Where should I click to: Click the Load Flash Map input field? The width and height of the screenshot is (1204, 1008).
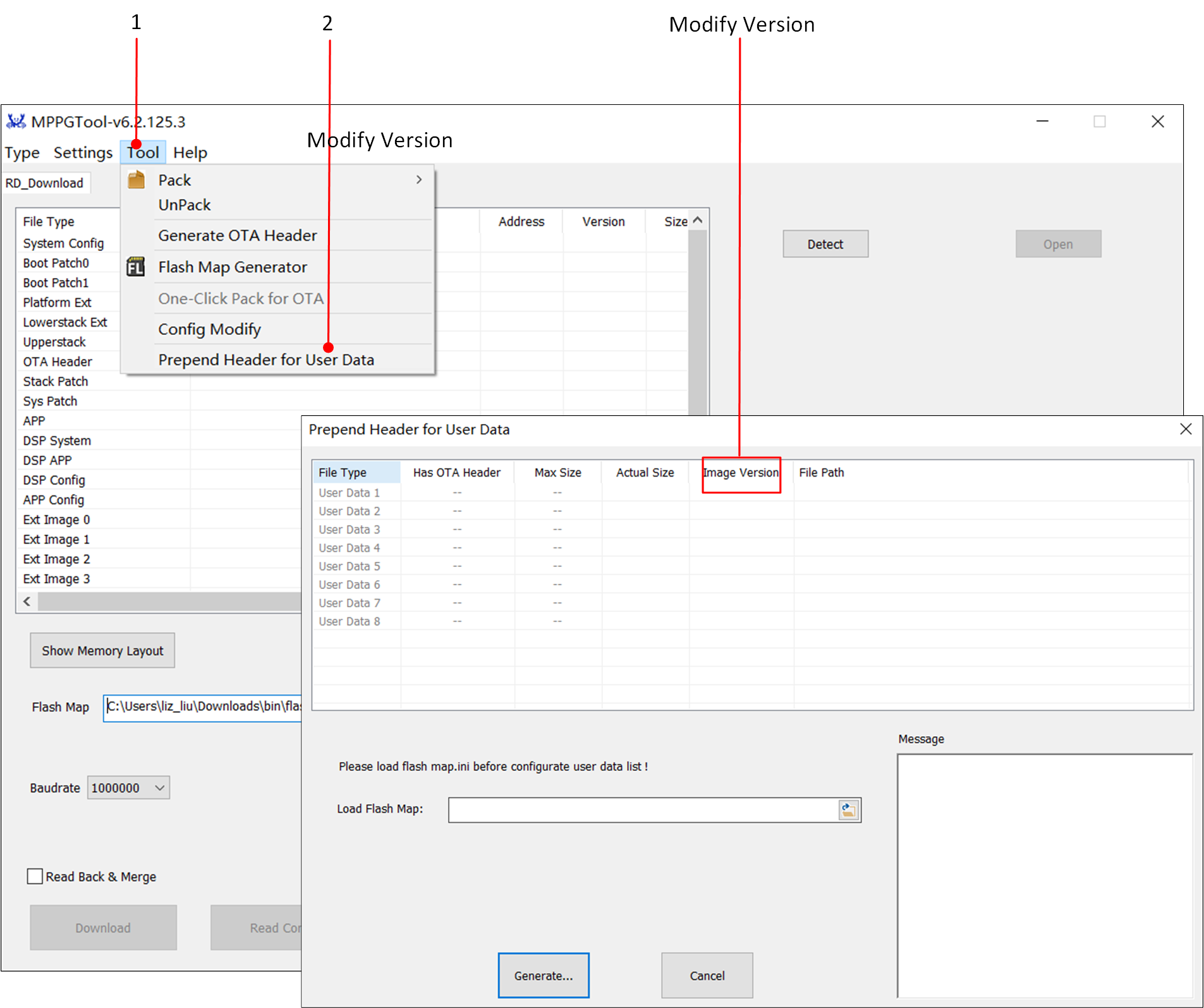tap(642, 810)
